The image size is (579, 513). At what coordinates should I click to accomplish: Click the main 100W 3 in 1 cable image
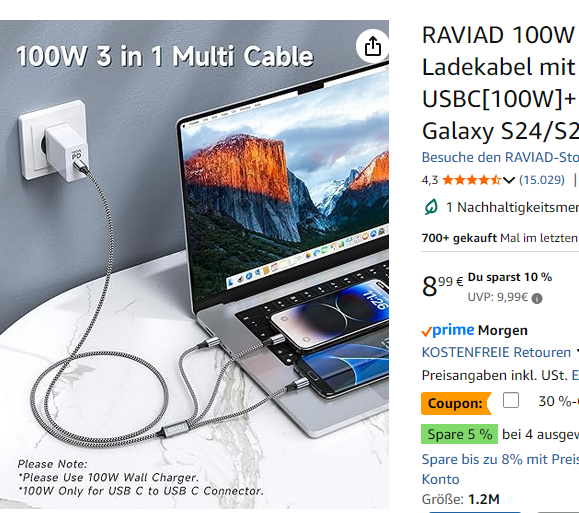pyautogui.click(x=194, y=264)
